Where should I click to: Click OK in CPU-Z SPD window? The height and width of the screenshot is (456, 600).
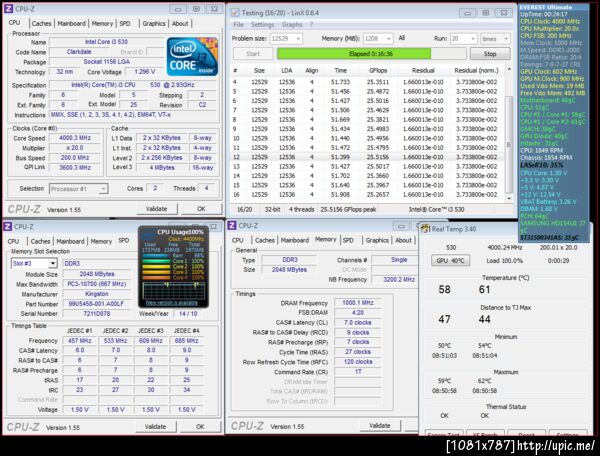[201, 427]
